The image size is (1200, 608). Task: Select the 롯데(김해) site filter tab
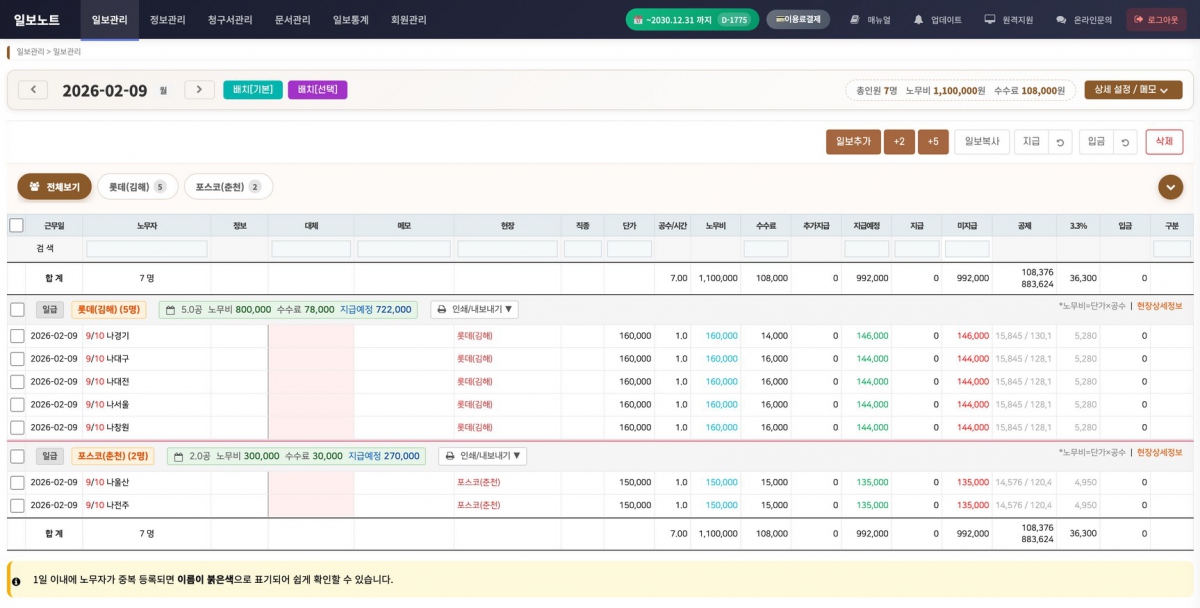pos(137,187)
